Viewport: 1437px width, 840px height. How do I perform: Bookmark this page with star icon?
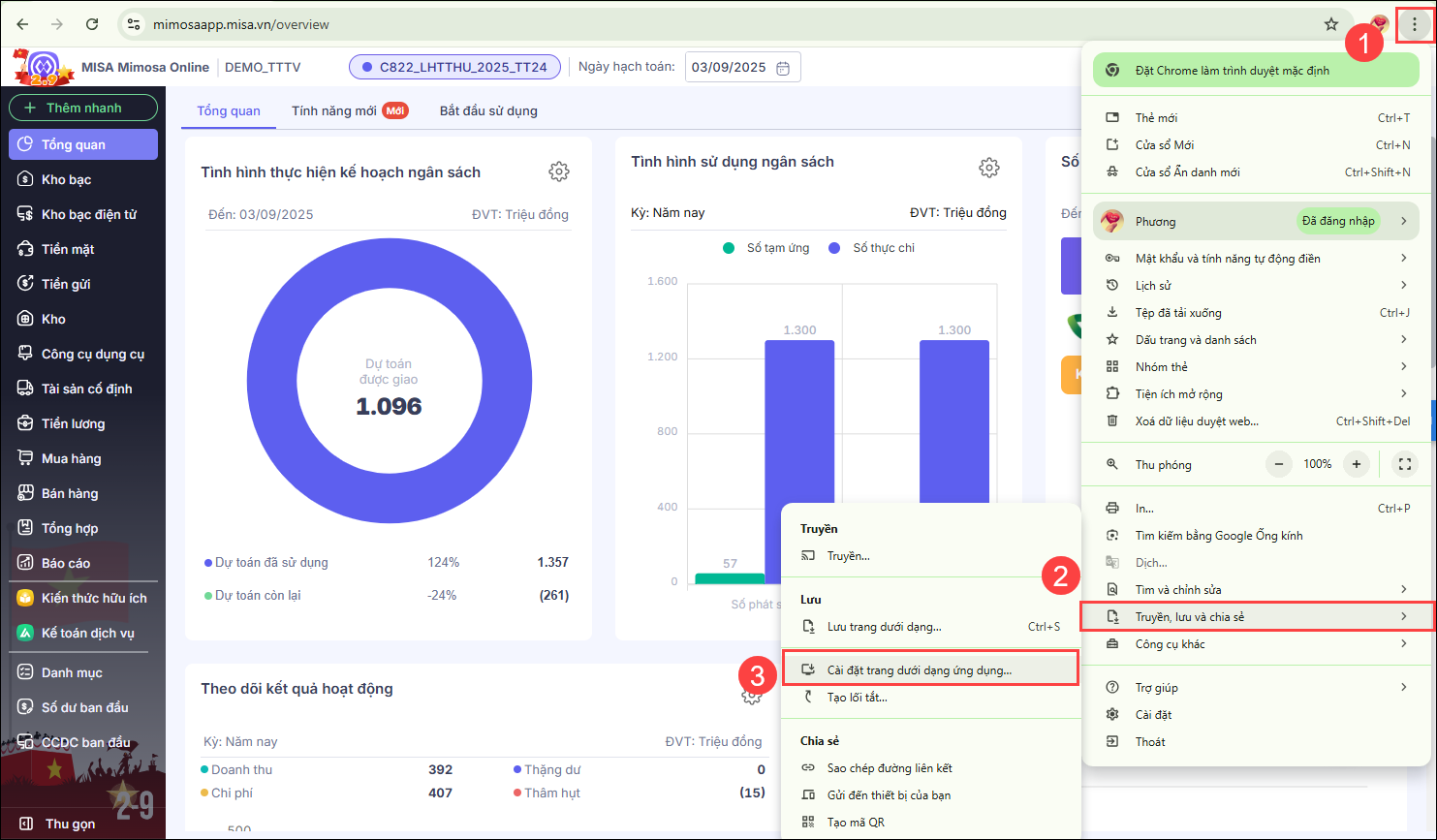1331,24
